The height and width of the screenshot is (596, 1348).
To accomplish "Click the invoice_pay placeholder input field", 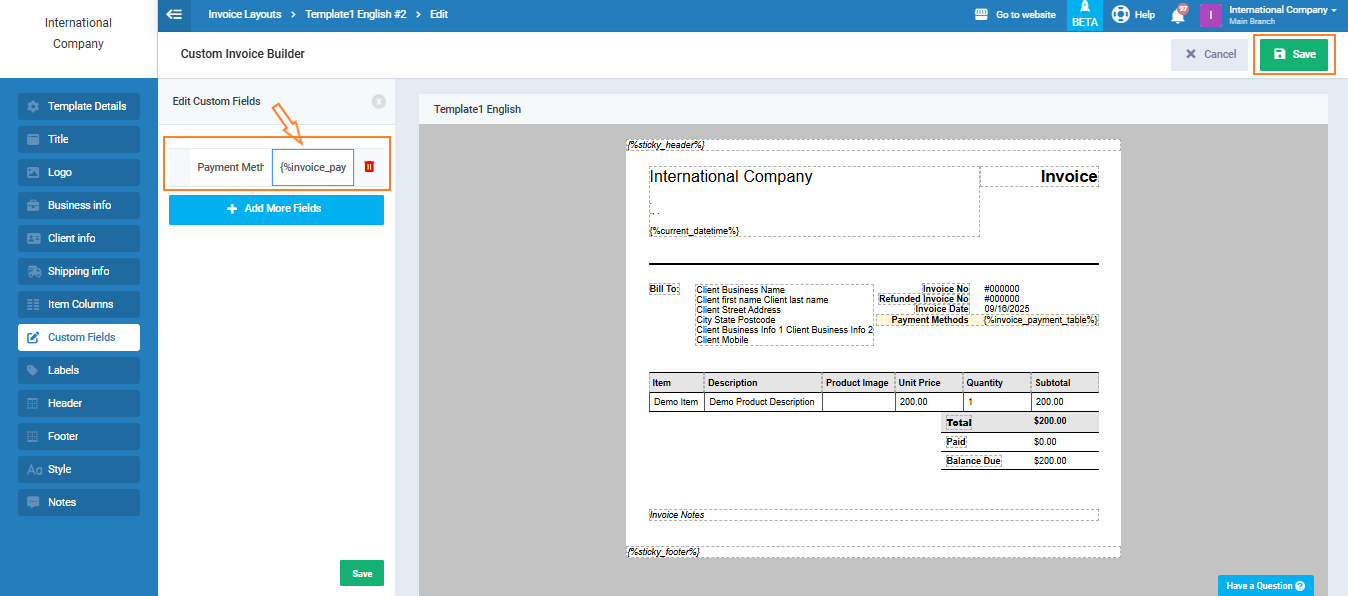I will point(313,167).
